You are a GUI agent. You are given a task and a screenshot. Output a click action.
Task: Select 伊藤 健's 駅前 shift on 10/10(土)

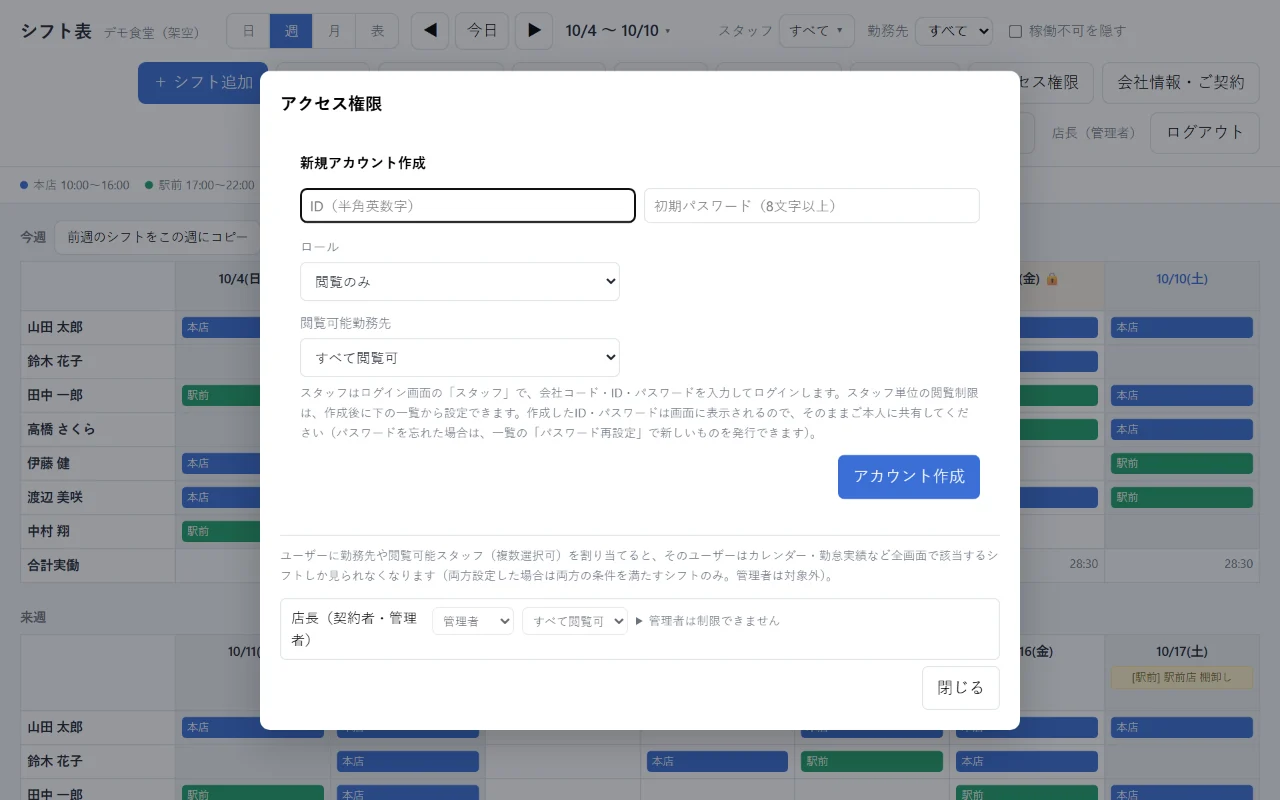[x=1182, y=464]
